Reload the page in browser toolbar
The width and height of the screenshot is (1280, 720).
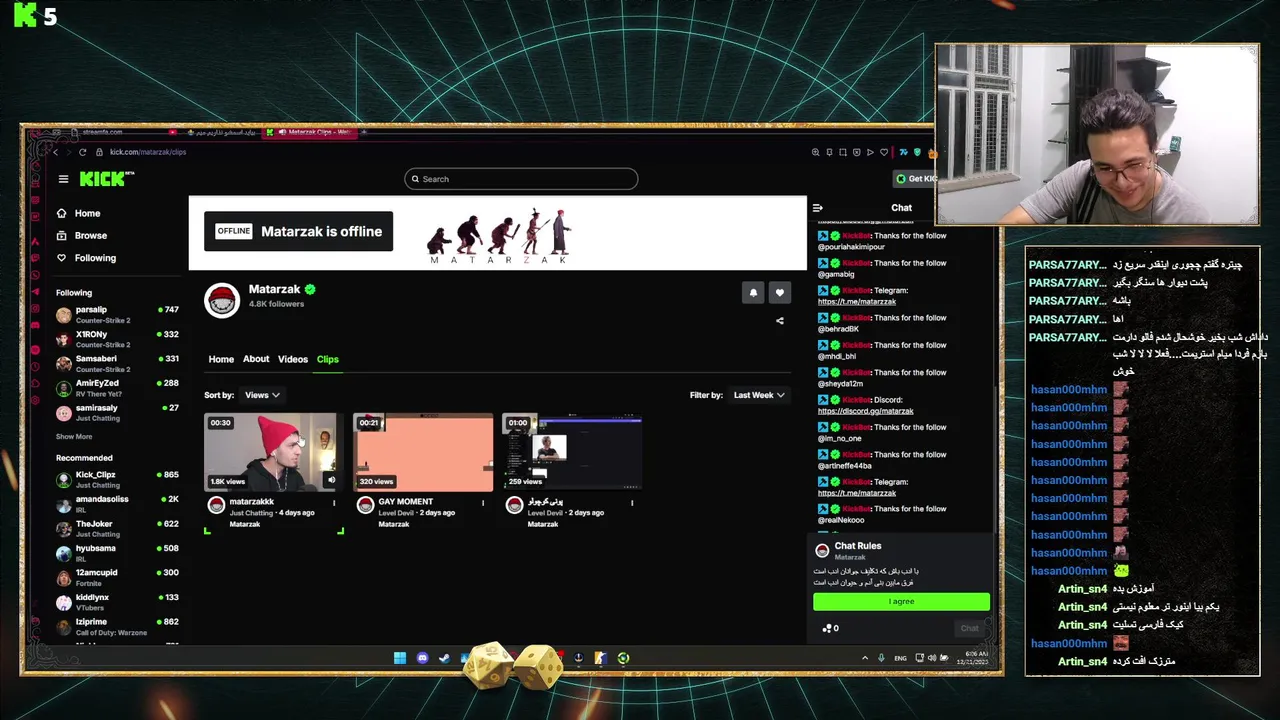coord(83,152)
